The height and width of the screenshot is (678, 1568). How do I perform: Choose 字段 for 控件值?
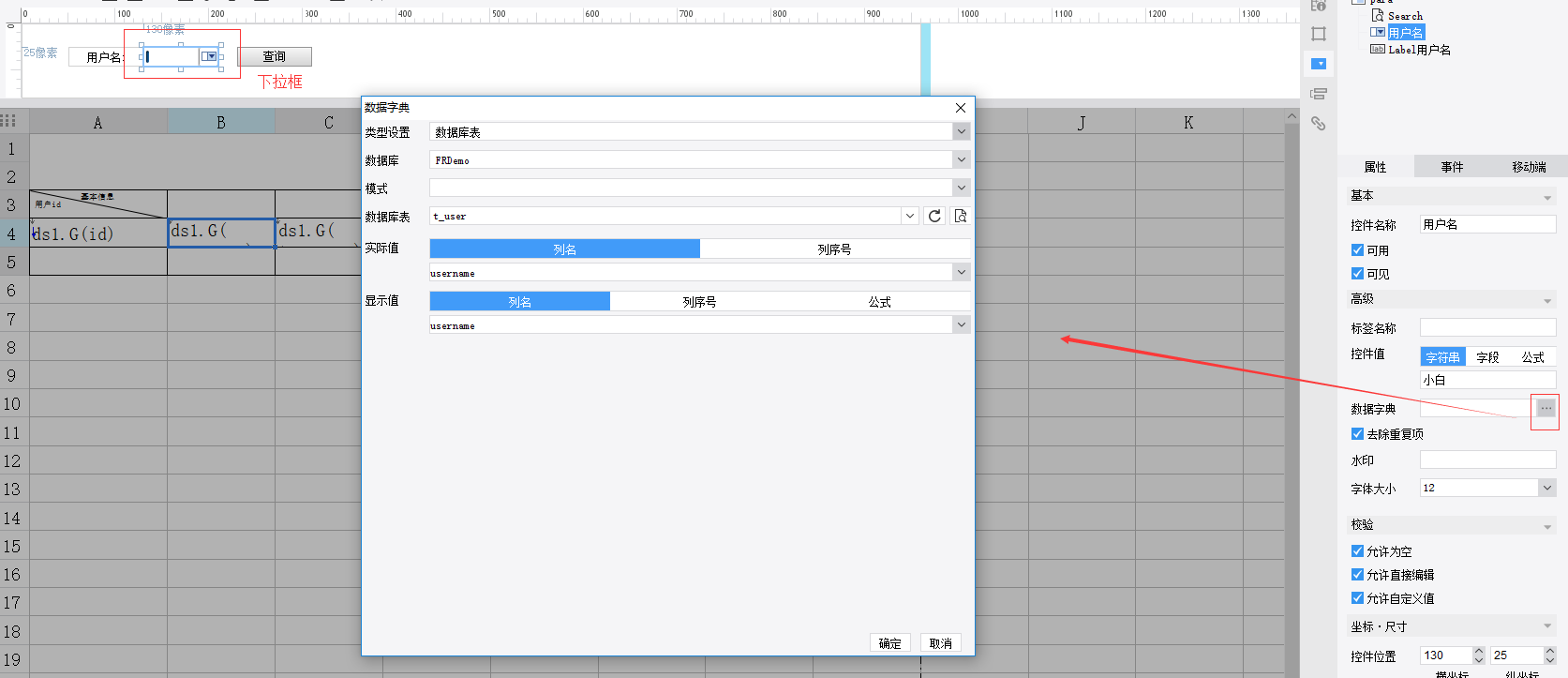point(1487,357)
